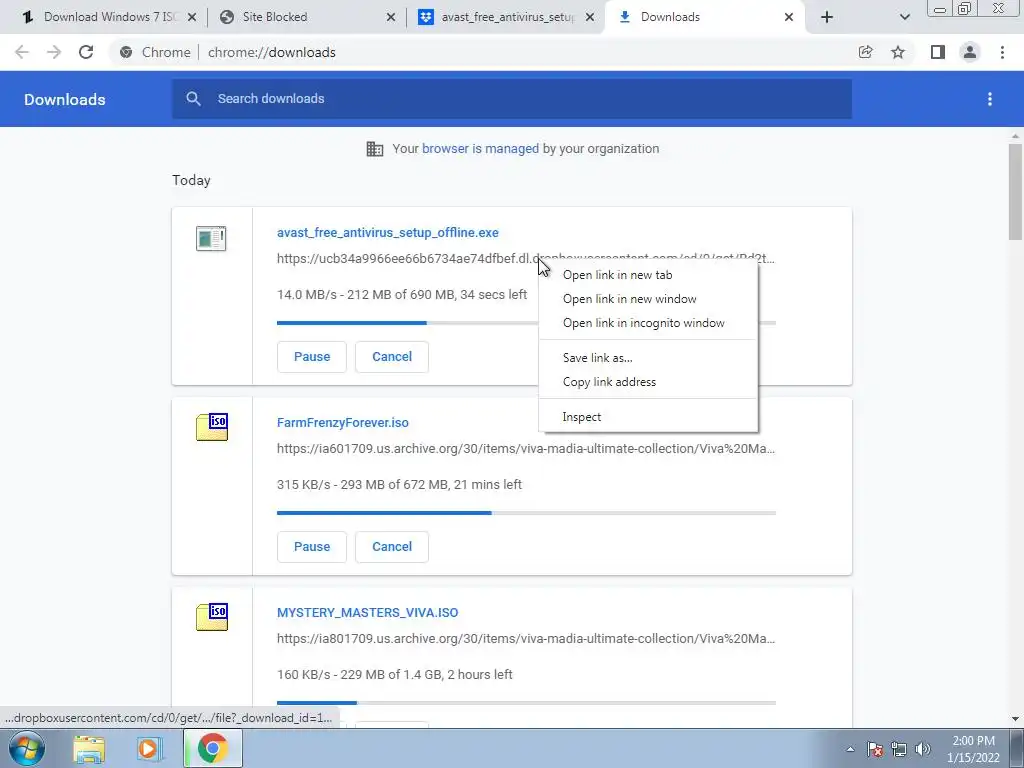Image resolution: width=1024 pixels, height=768 pixels.
Task: Click the FarmFrenzyForever download progress bar
Action: (x=526, y=513)
